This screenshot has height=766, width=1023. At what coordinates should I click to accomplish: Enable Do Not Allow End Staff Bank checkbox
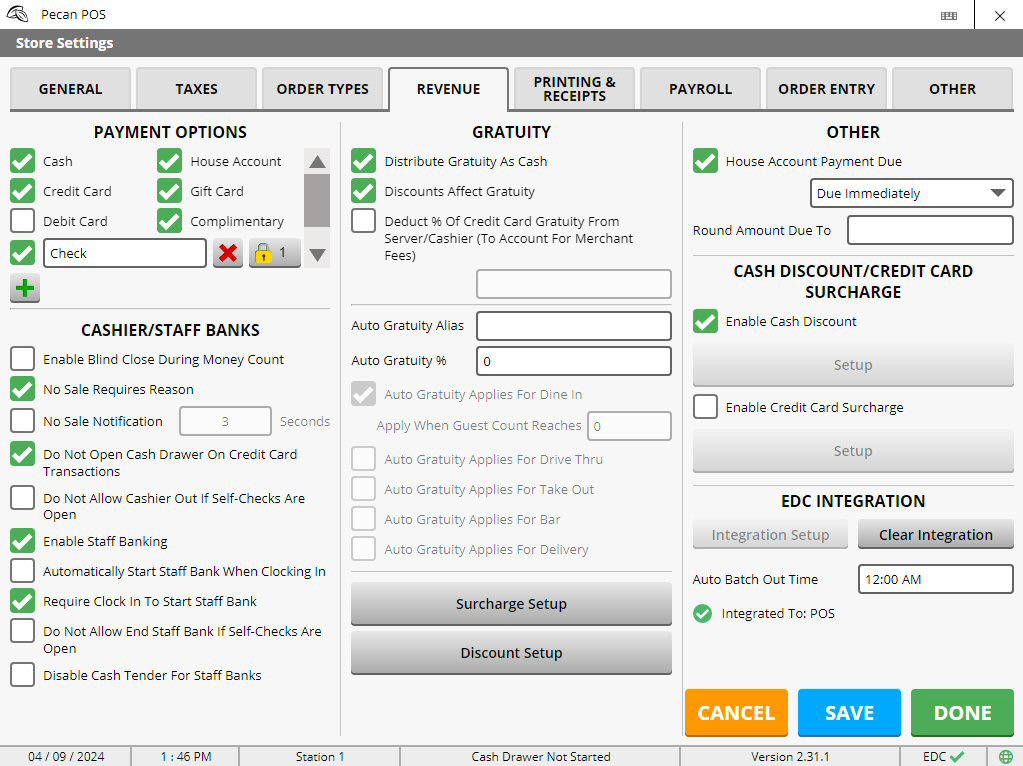click(x=23, y=631)
